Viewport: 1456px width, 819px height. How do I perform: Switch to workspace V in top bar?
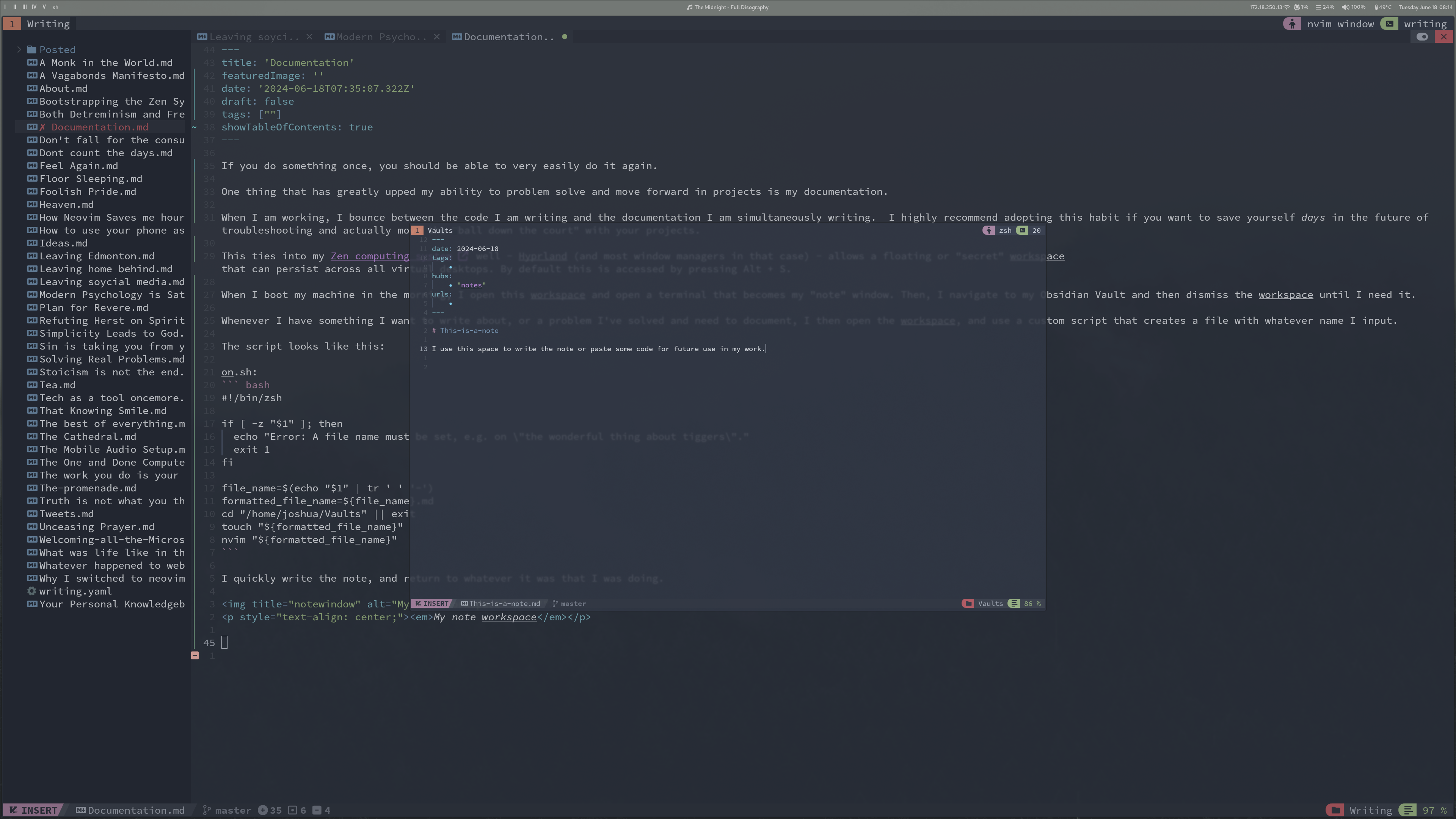(44, 7)
